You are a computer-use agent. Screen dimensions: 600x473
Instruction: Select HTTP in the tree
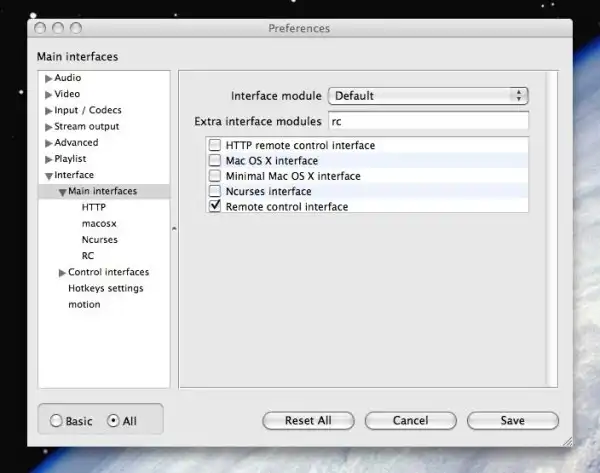click(94, 207)
